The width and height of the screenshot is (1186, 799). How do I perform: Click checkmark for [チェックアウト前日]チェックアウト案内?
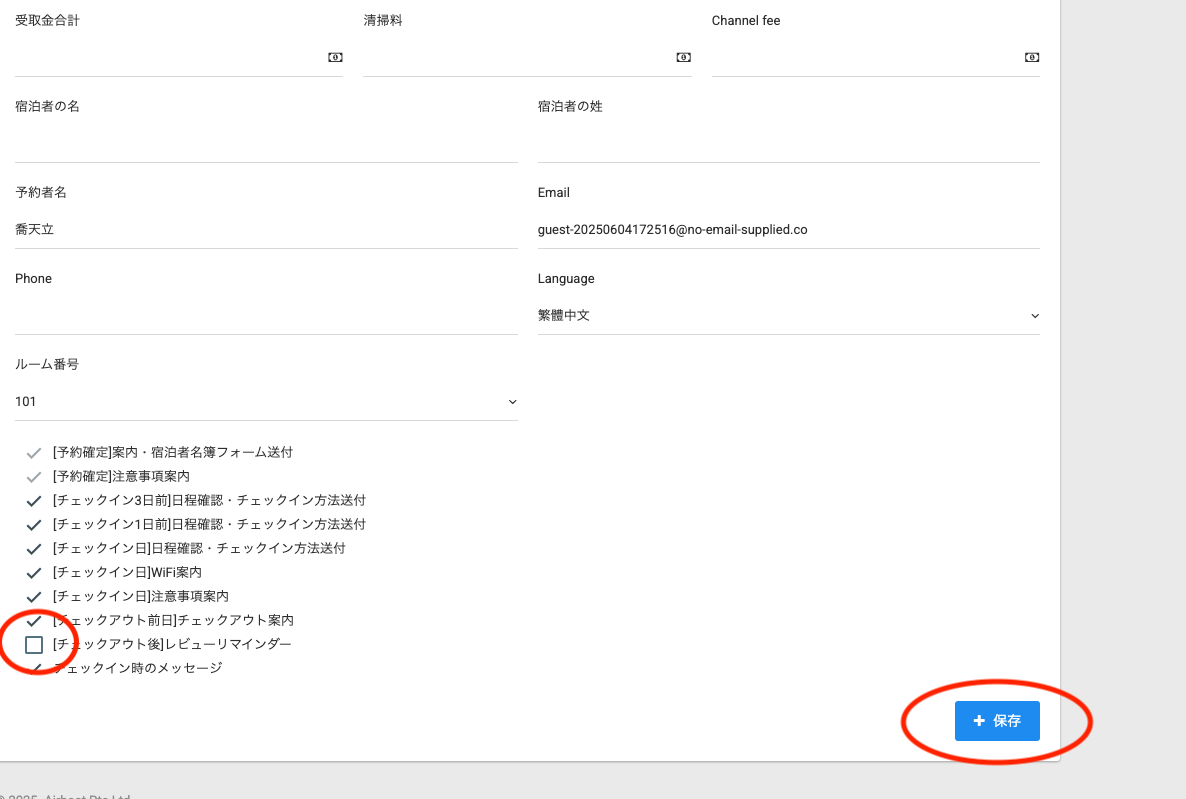tap(34, 621)
